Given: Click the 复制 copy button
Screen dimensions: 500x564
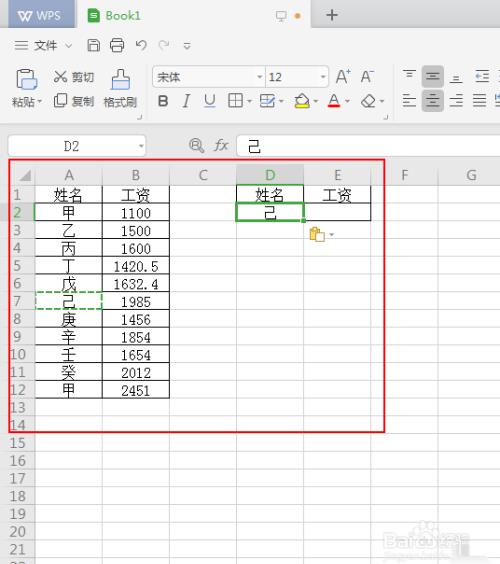Looking at the screenshot, I should pyautogui.click(x=74, y=101).
